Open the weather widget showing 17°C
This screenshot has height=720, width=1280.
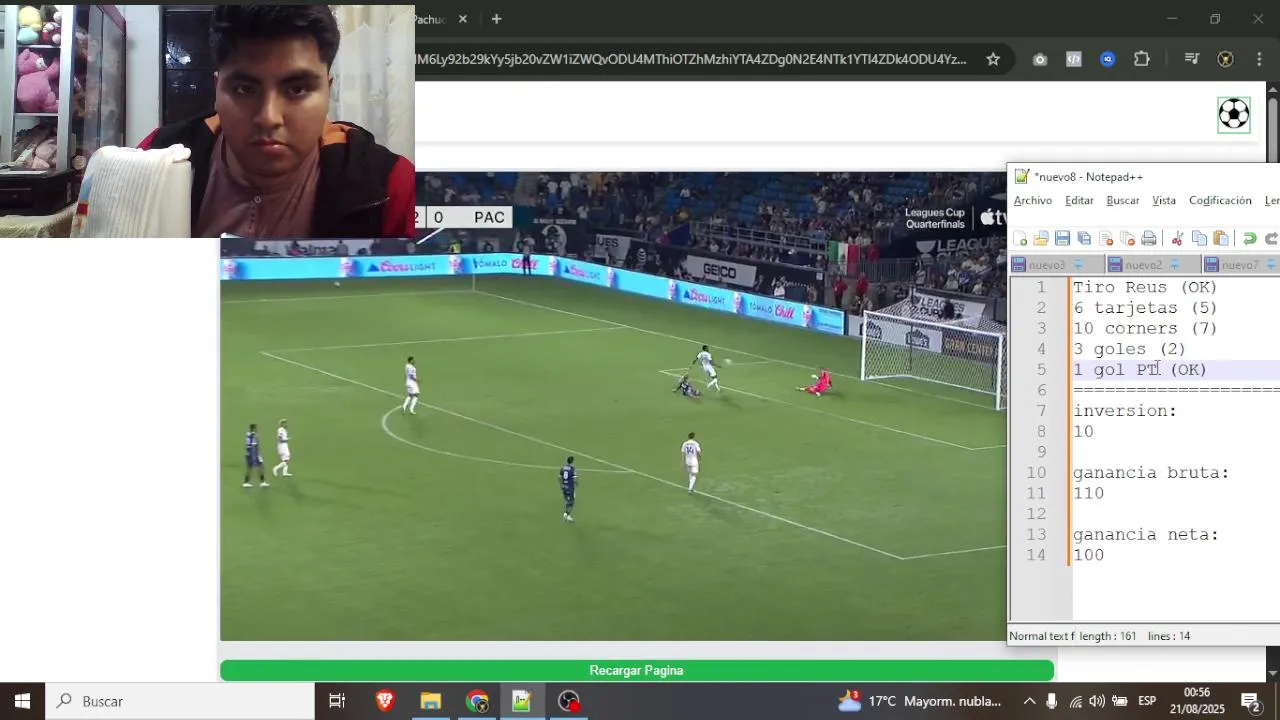[920, 701]
